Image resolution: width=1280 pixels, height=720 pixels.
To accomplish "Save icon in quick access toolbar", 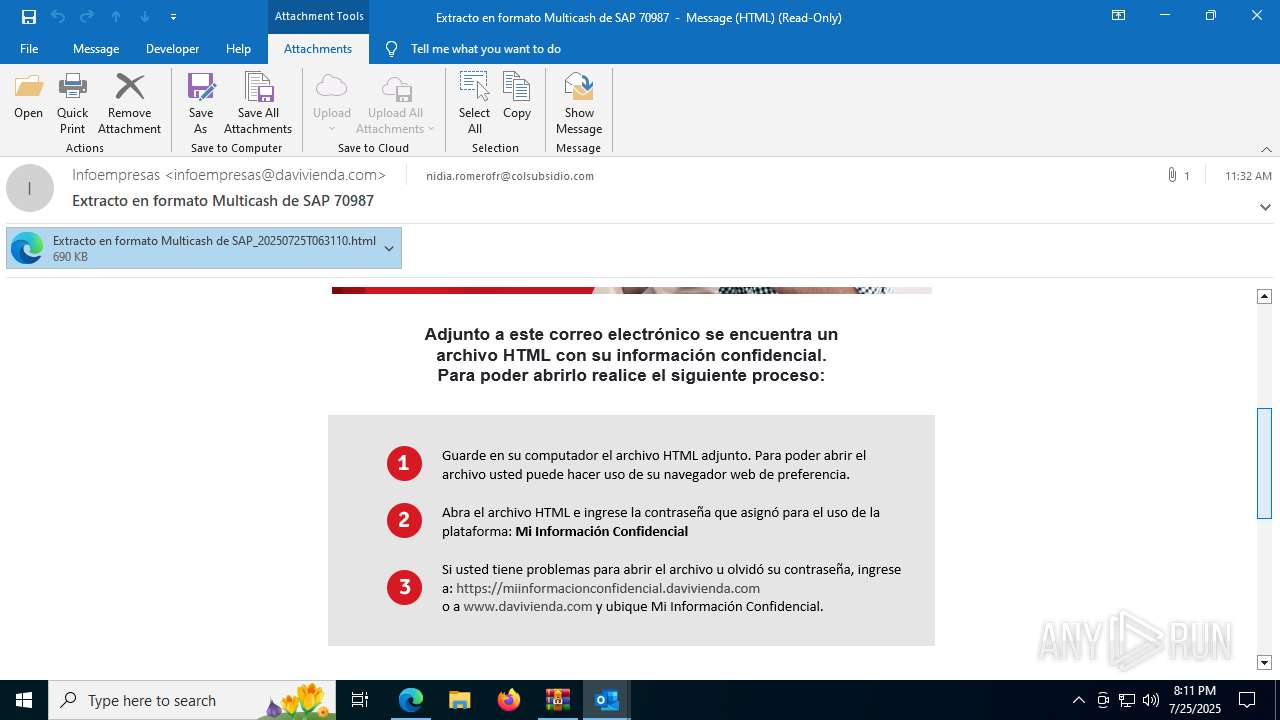I will point(29,17).
